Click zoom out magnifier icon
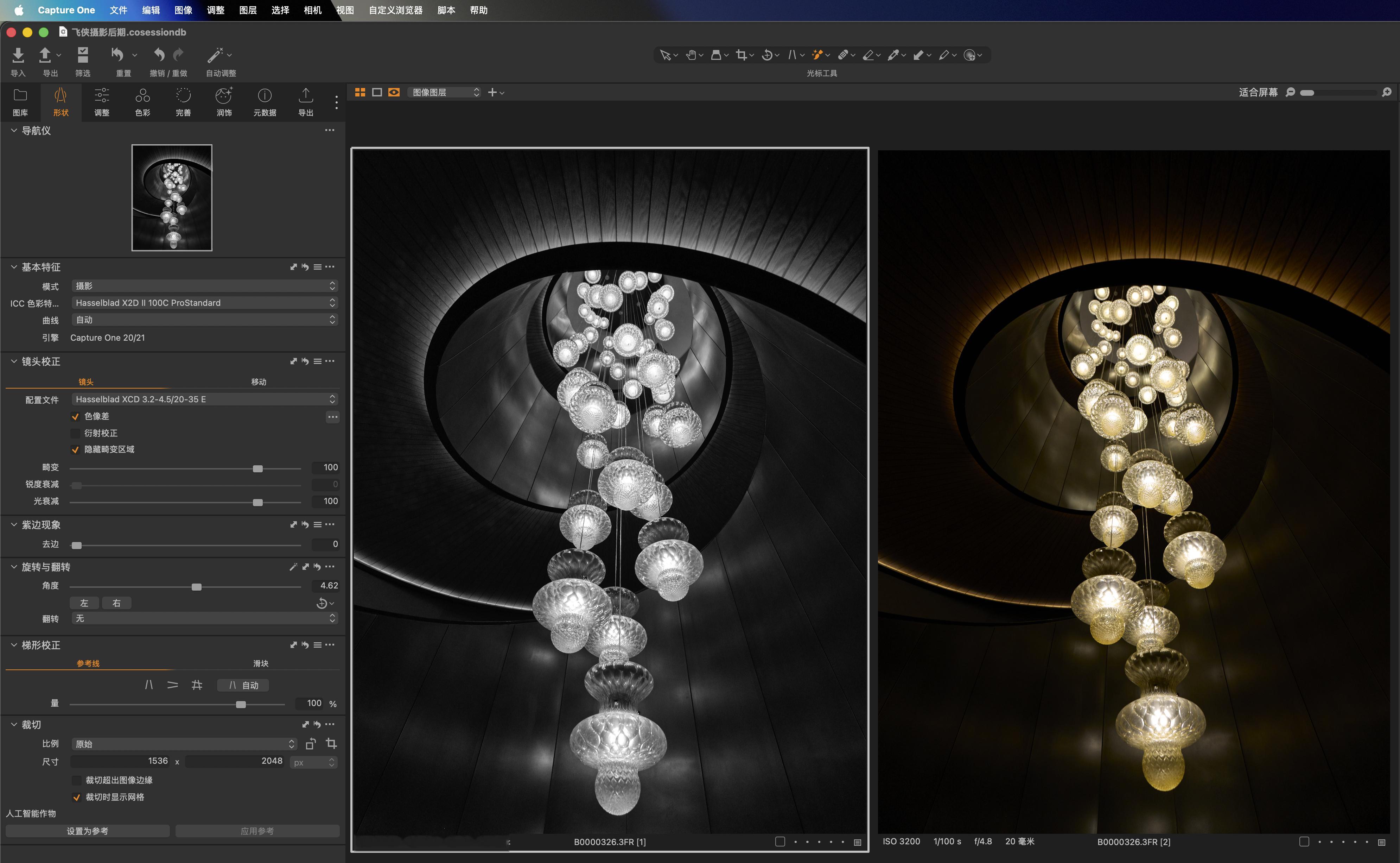This screenshot has width=1400, height=863. [x=1291, y=93]
